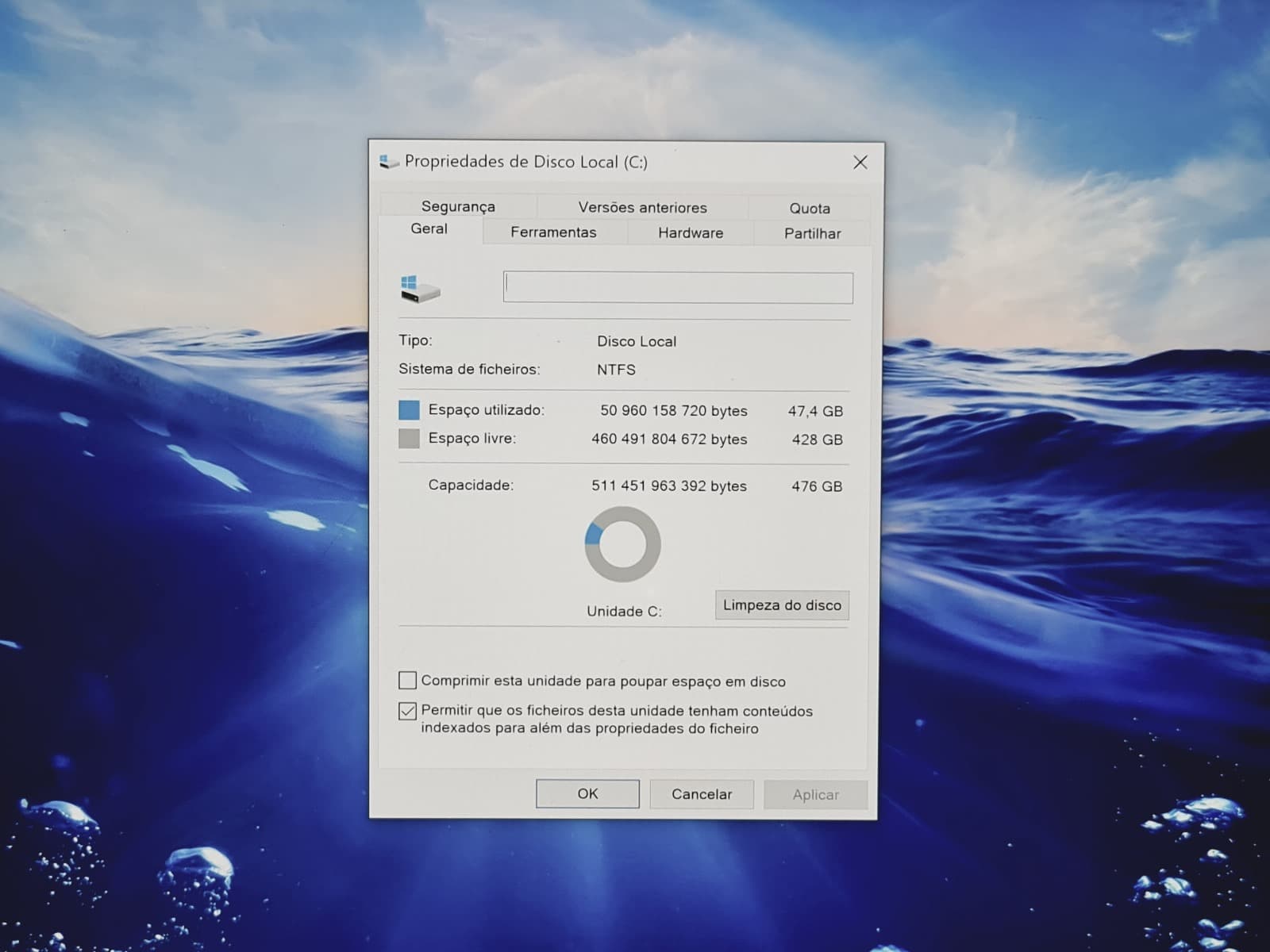Select the Geral tab
The width and height of the screenshot is (1270, 952).
tap(429, 229)
